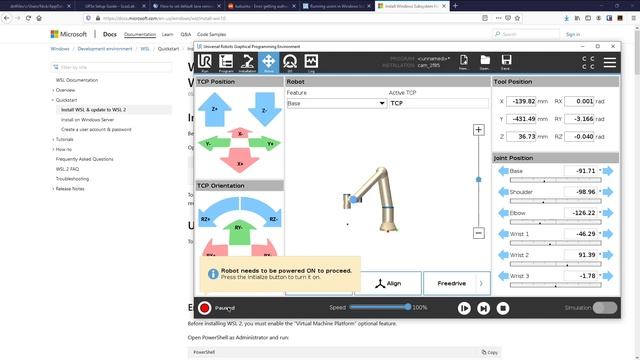Increase Wrist 1 joint with right arrow
Viewport: 640px width, 360px height.
(608, 234)
